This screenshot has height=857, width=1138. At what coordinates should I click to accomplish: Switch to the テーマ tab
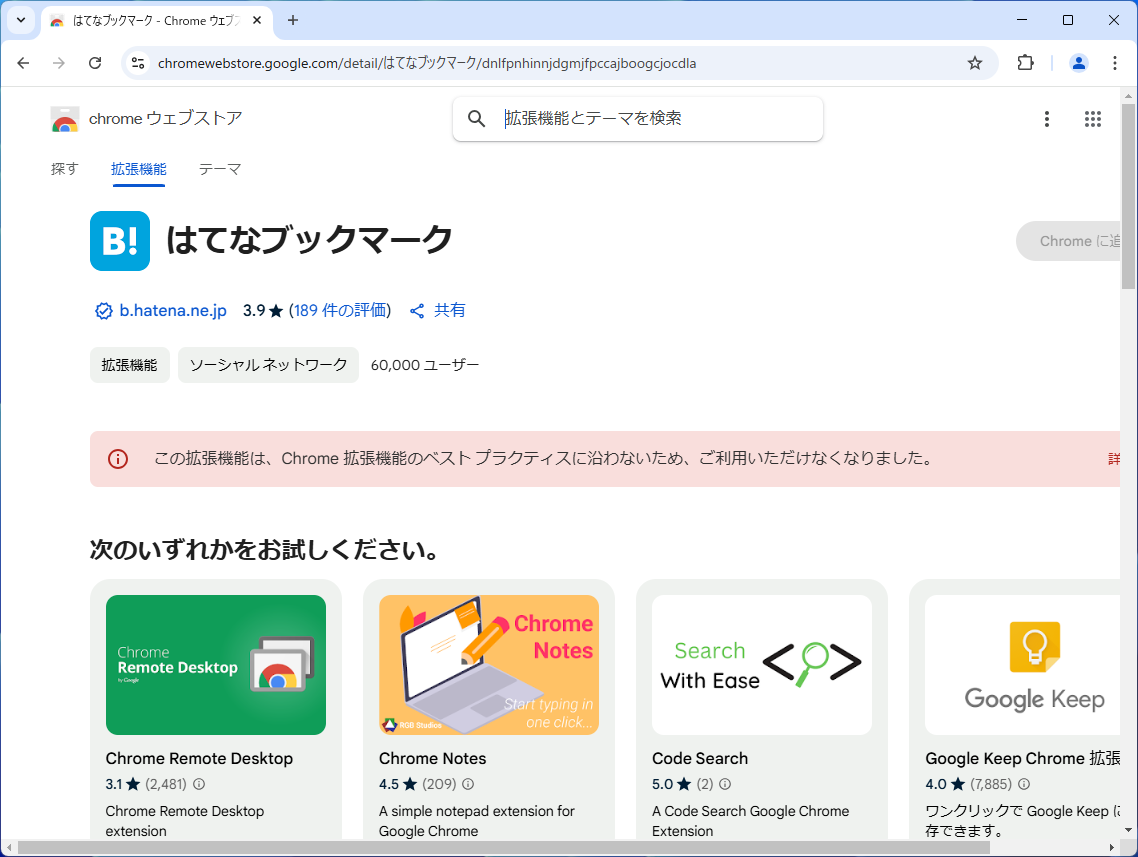tap(219, 169)
